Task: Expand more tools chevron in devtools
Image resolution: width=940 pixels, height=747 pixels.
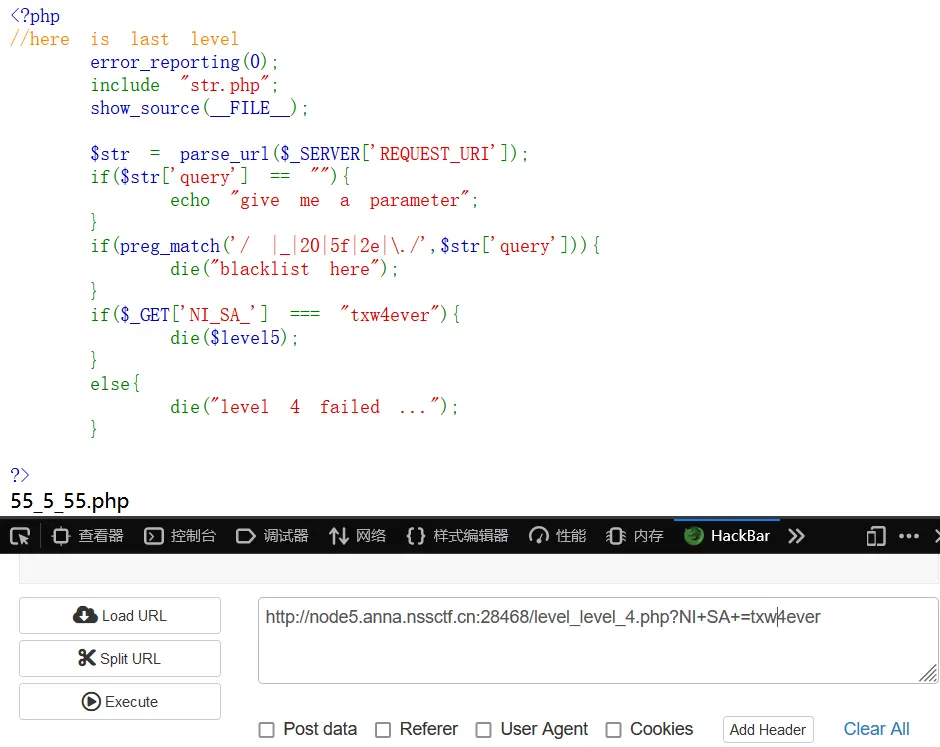Action: point(796,536)
